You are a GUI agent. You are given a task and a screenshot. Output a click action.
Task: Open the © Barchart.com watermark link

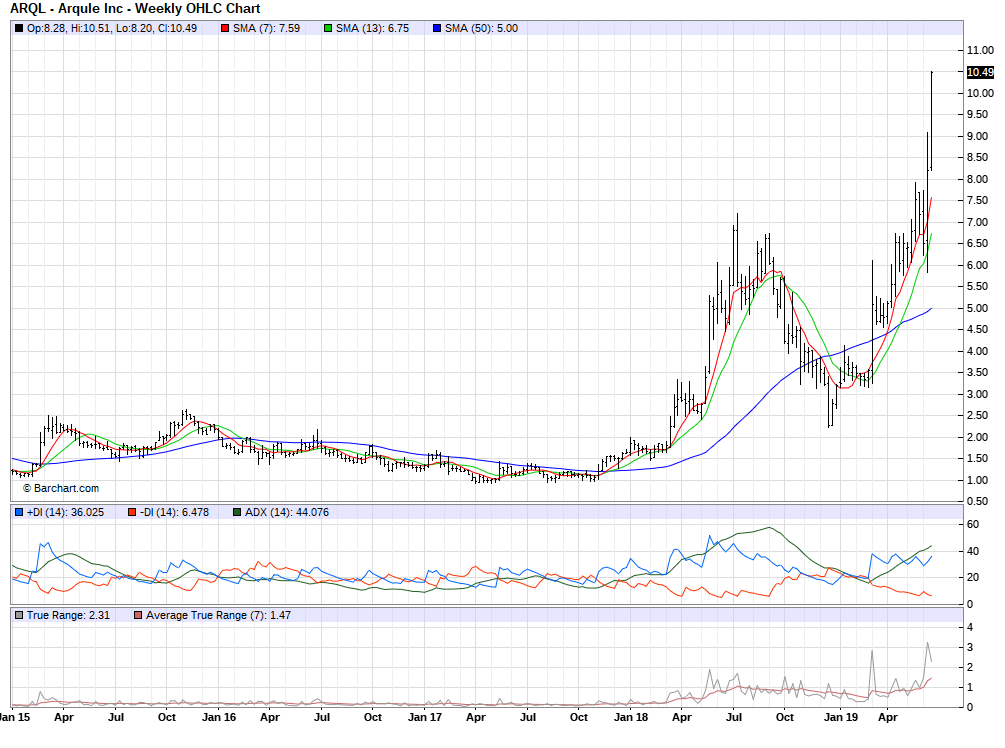(x=61, y=488)
